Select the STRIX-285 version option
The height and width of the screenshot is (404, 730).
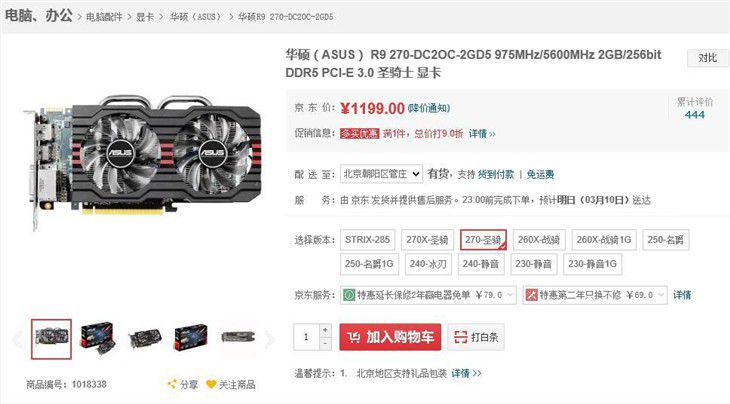click(367, 240)
